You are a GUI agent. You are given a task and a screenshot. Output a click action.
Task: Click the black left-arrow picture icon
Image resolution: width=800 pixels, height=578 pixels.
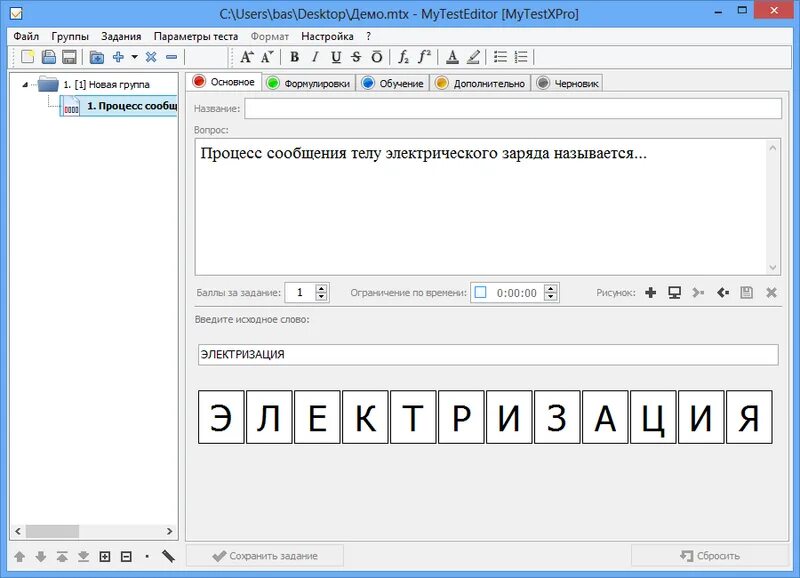tap(723, 292)
